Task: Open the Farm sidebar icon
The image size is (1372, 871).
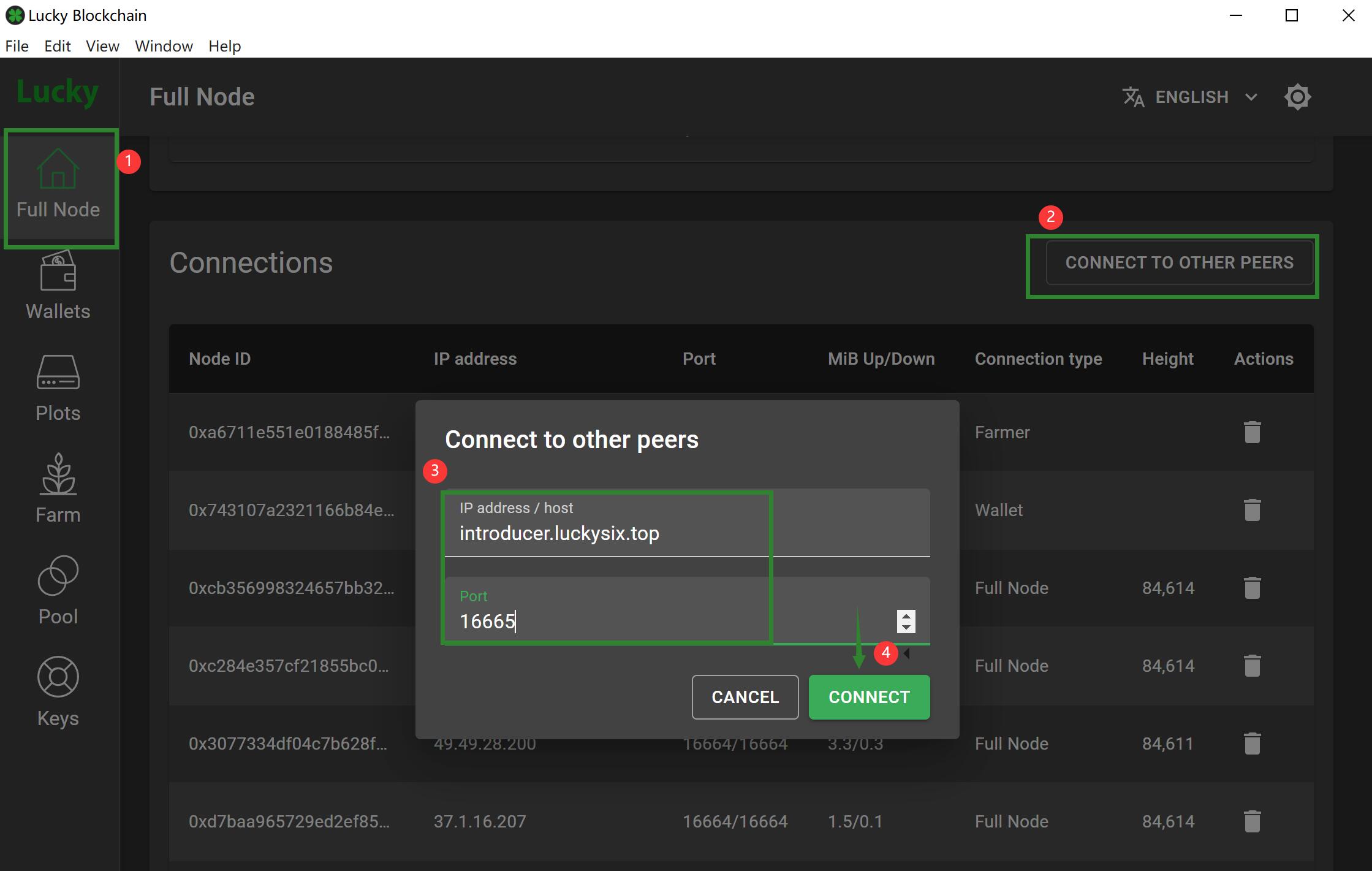Action: 58,475
